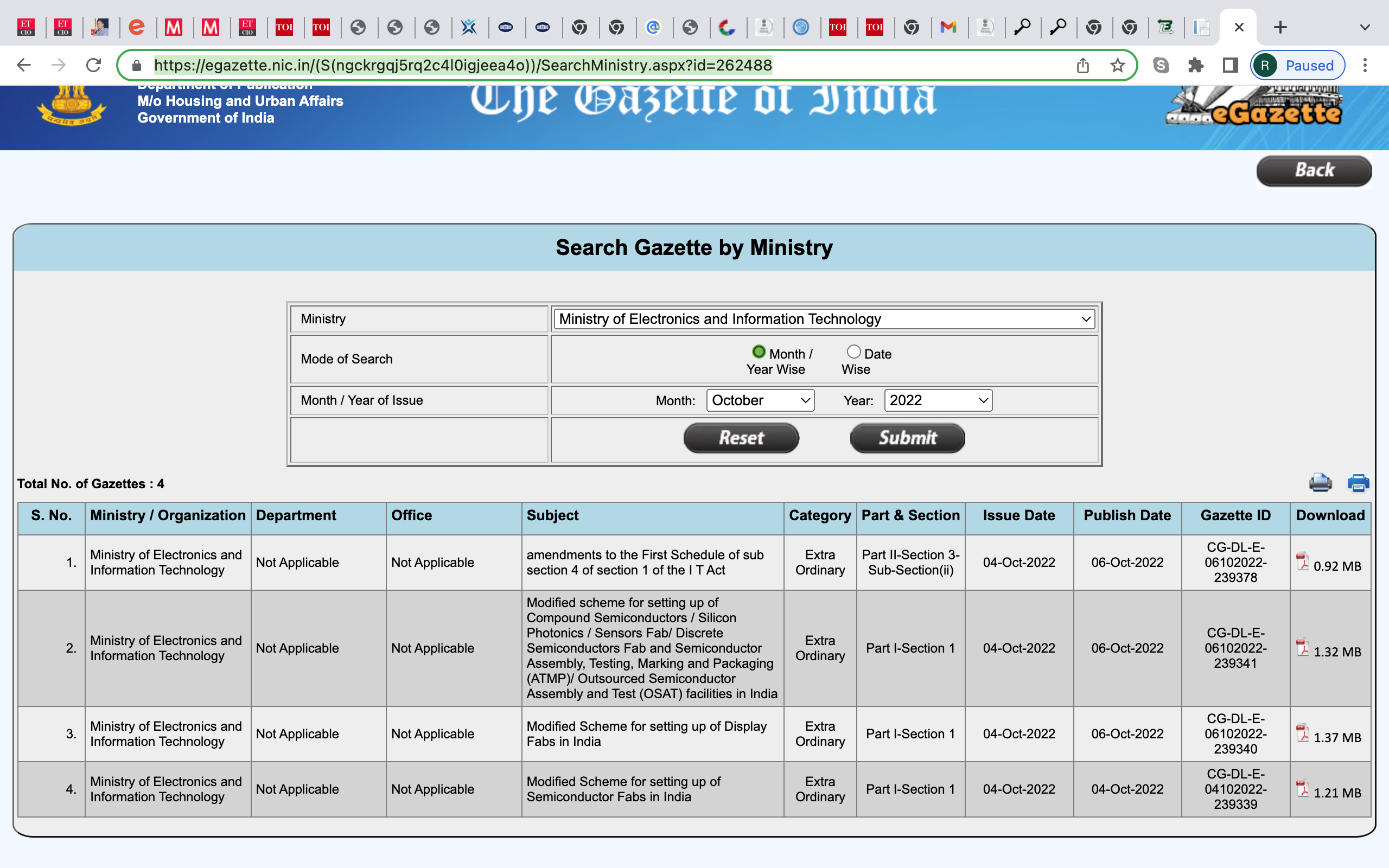Click subject about amendments to First Schedule

pyautogui.click(x=645, y=562)
